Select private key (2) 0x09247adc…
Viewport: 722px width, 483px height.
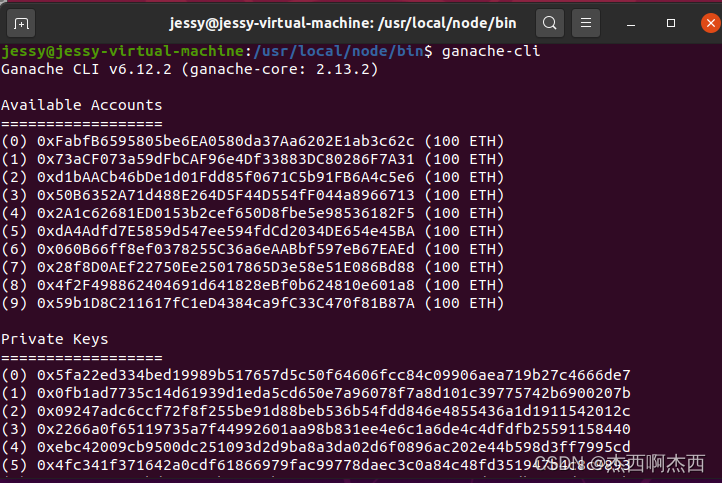click(x=334, y=411)
